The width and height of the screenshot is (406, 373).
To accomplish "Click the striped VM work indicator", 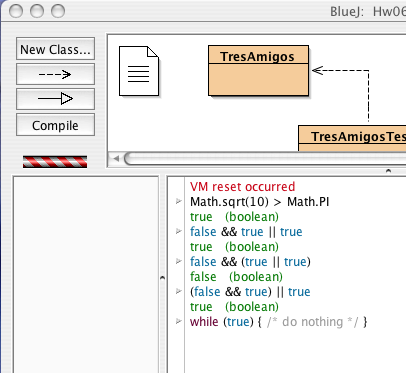I will [55, 162].
